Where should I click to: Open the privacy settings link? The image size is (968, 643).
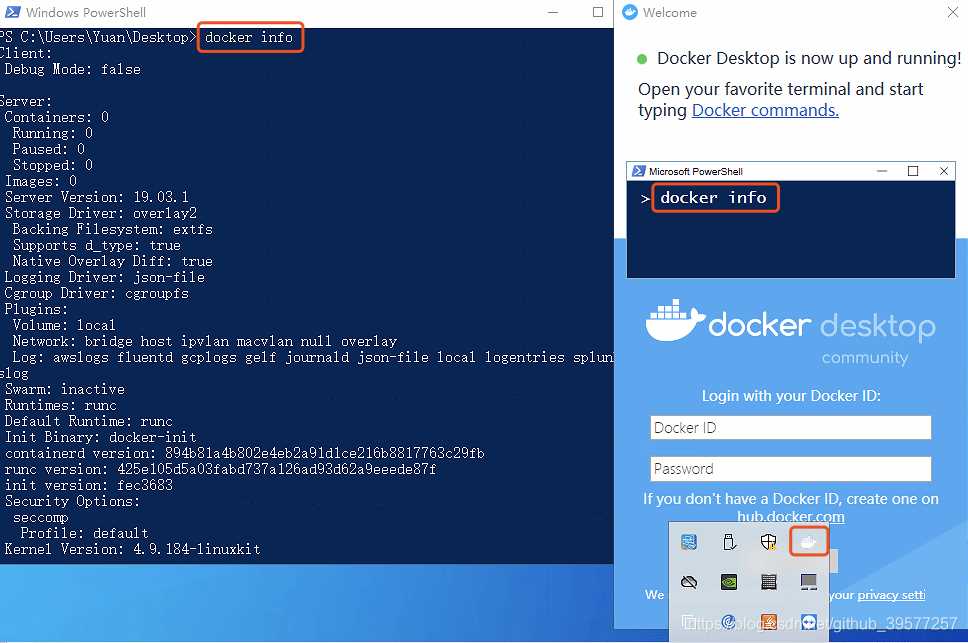891,594
